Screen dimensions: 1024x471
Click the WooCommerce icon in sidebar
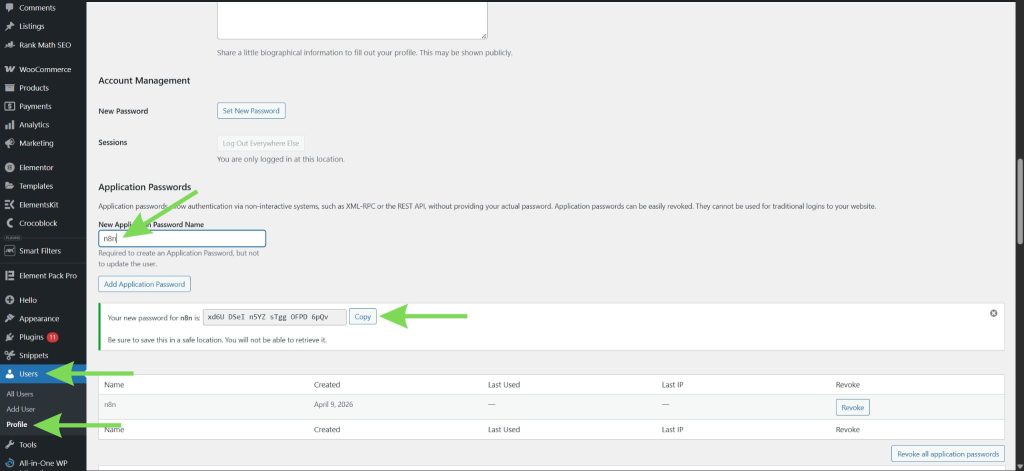(x=10, y=70)
